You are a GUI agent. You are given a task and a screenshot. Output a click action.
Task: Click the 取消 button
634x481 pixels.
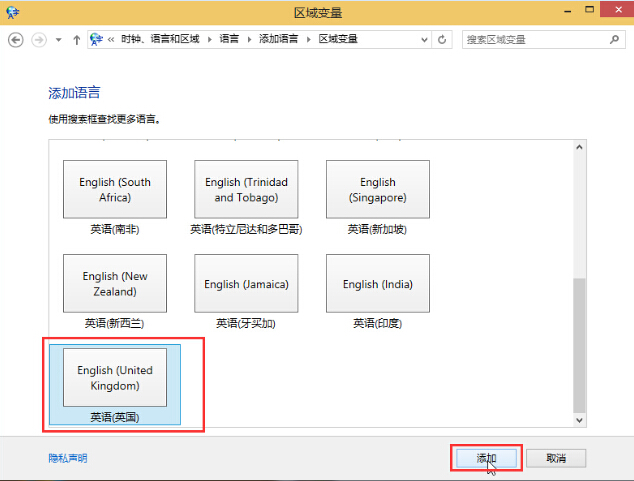pos(556,458)
